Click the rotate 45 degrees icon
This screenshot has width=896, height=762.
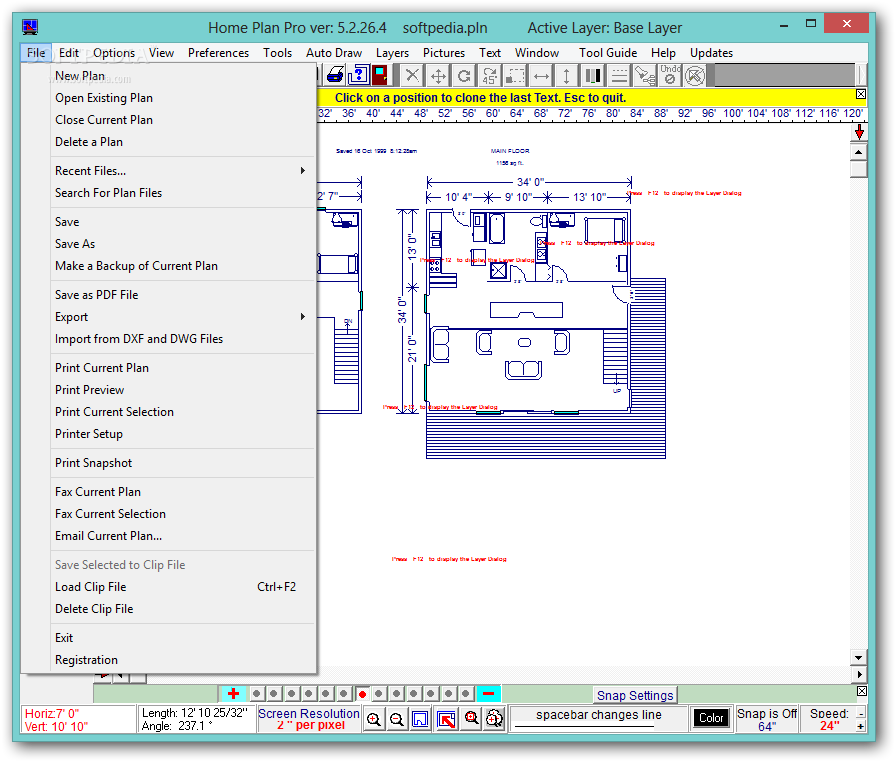(x=490, y=75)
